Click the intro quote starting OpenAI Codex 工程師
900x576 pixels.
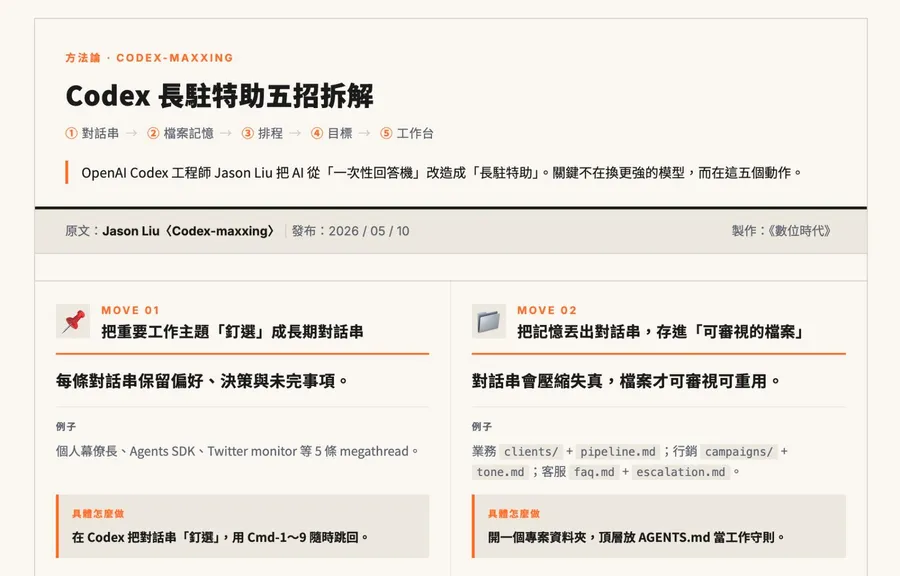pyautogui.click(x=441, y=173)
